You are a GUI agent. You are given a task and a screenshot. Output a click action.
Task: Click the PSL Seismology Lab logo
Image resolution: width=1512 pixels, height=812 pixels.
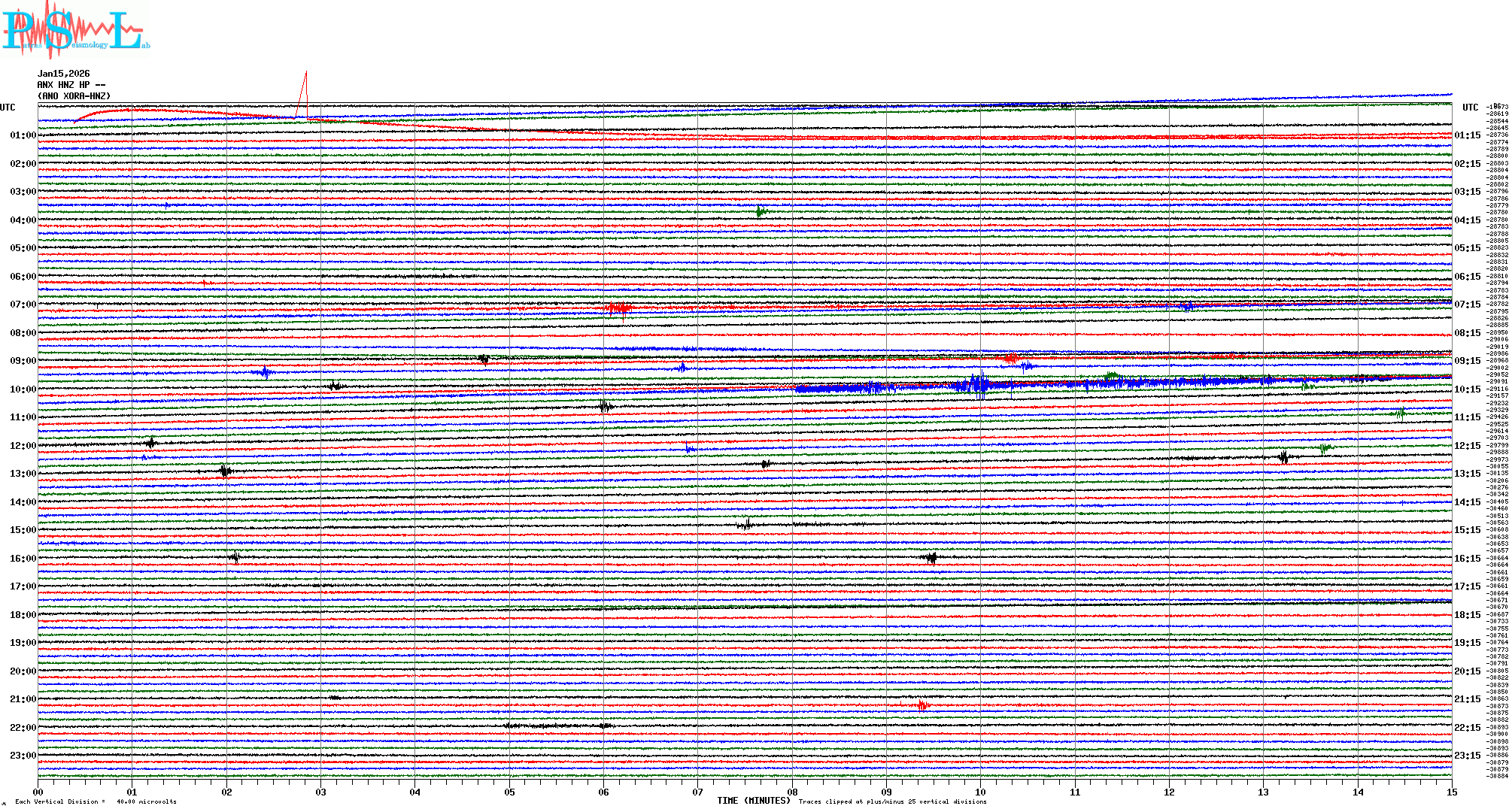coord(74,30)
